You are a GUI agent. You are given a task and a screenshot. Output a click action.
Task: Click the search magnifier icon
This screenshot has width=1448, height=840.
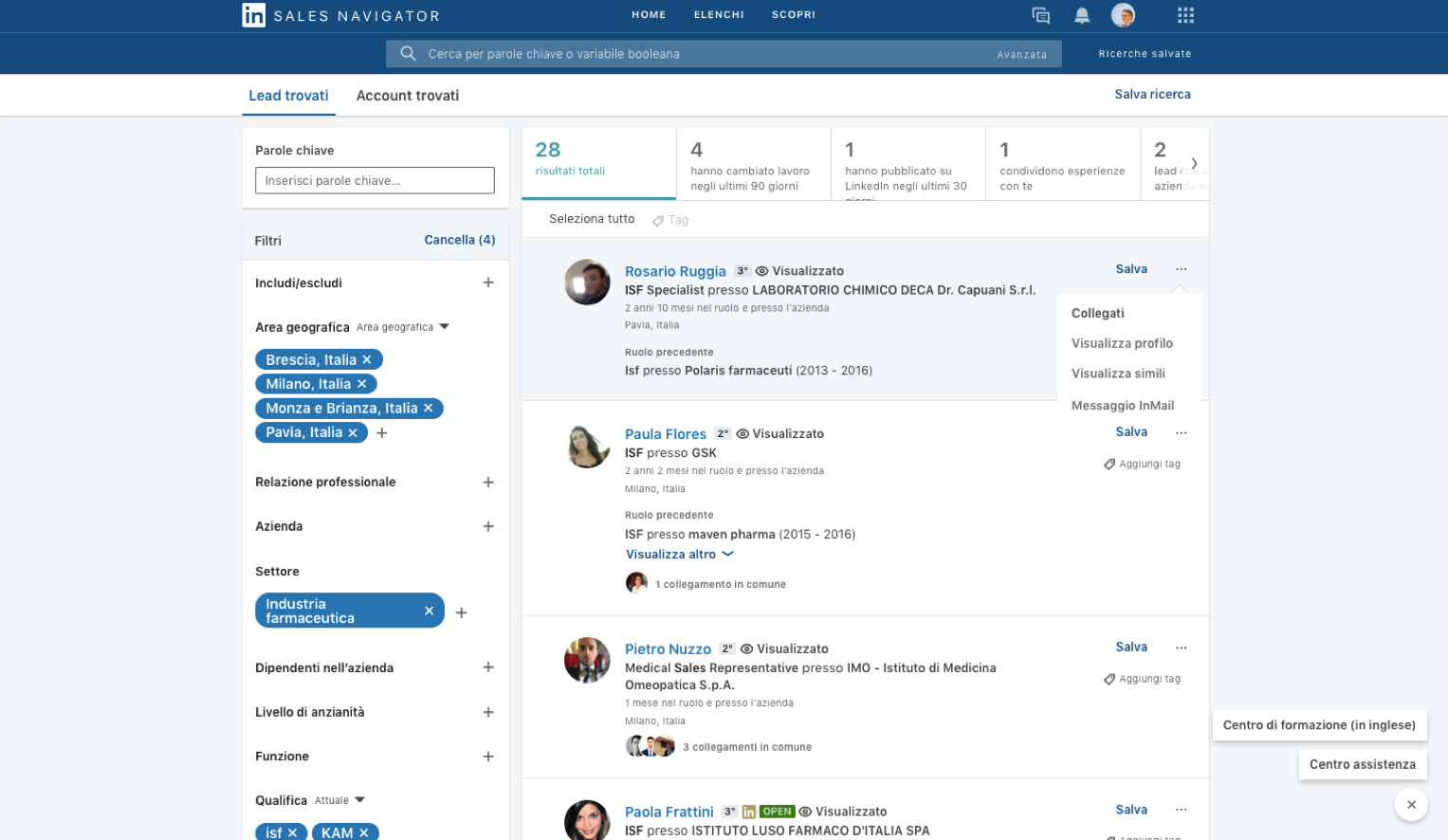click(408, 54)
